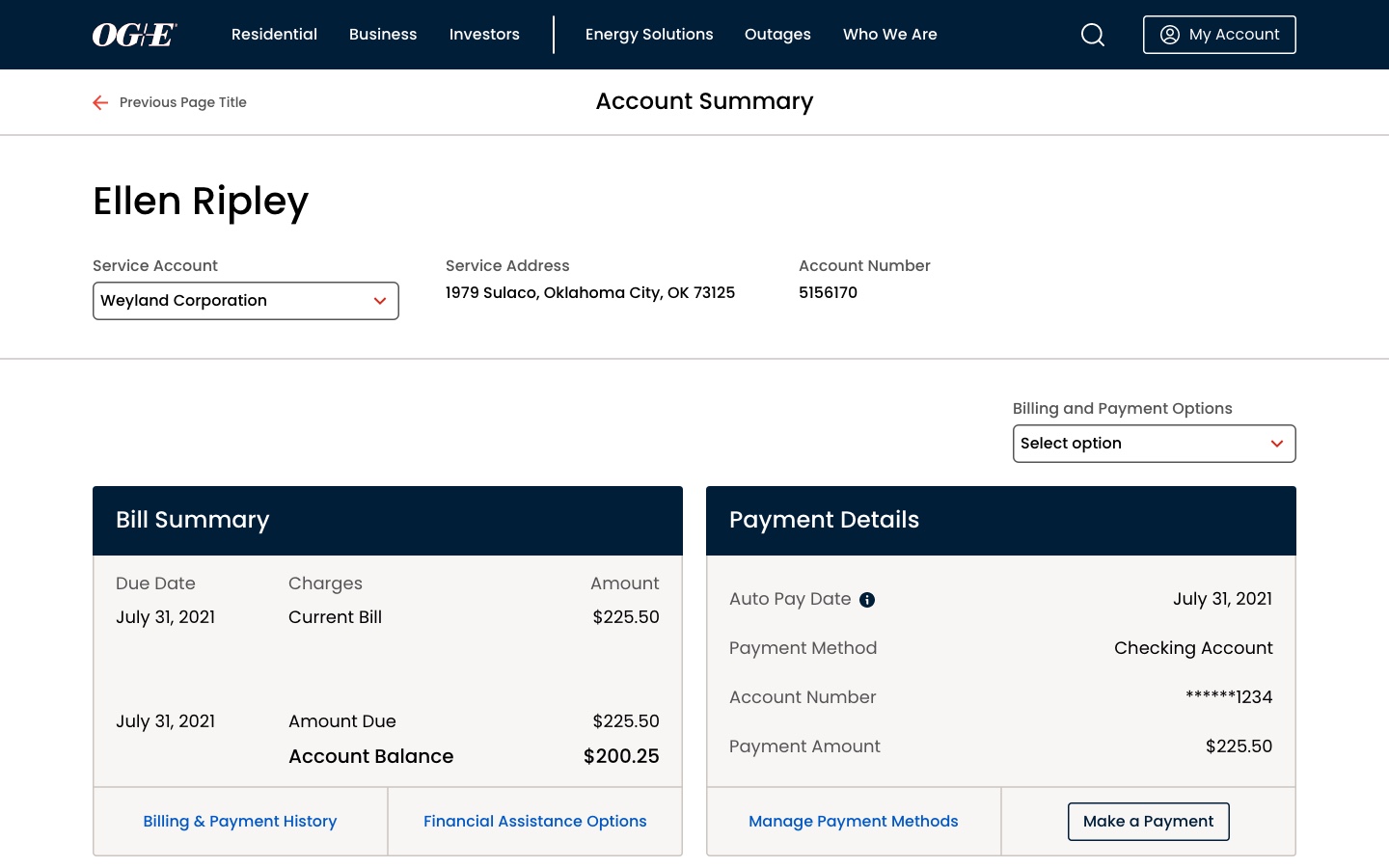Image resolution: width=1389 pixels, height=868 pixels.
Task: Click the Ellen Ripley name heading
Action: click(x=201, y=202)
